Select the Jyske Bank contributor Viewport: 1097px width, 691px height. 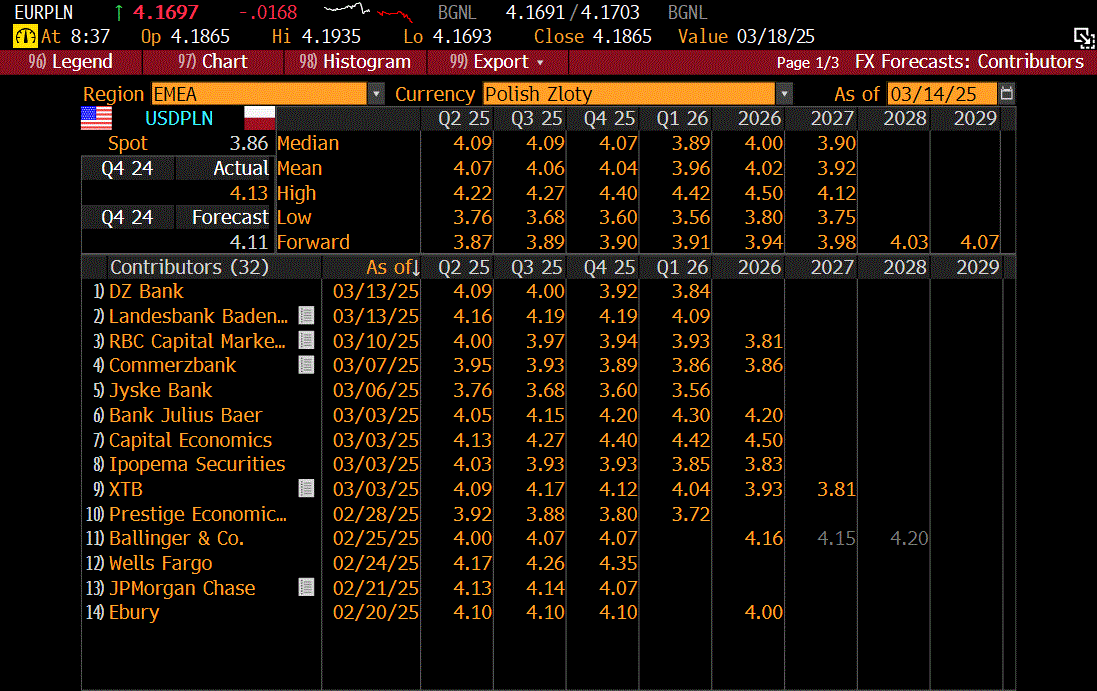pos(160,390)
